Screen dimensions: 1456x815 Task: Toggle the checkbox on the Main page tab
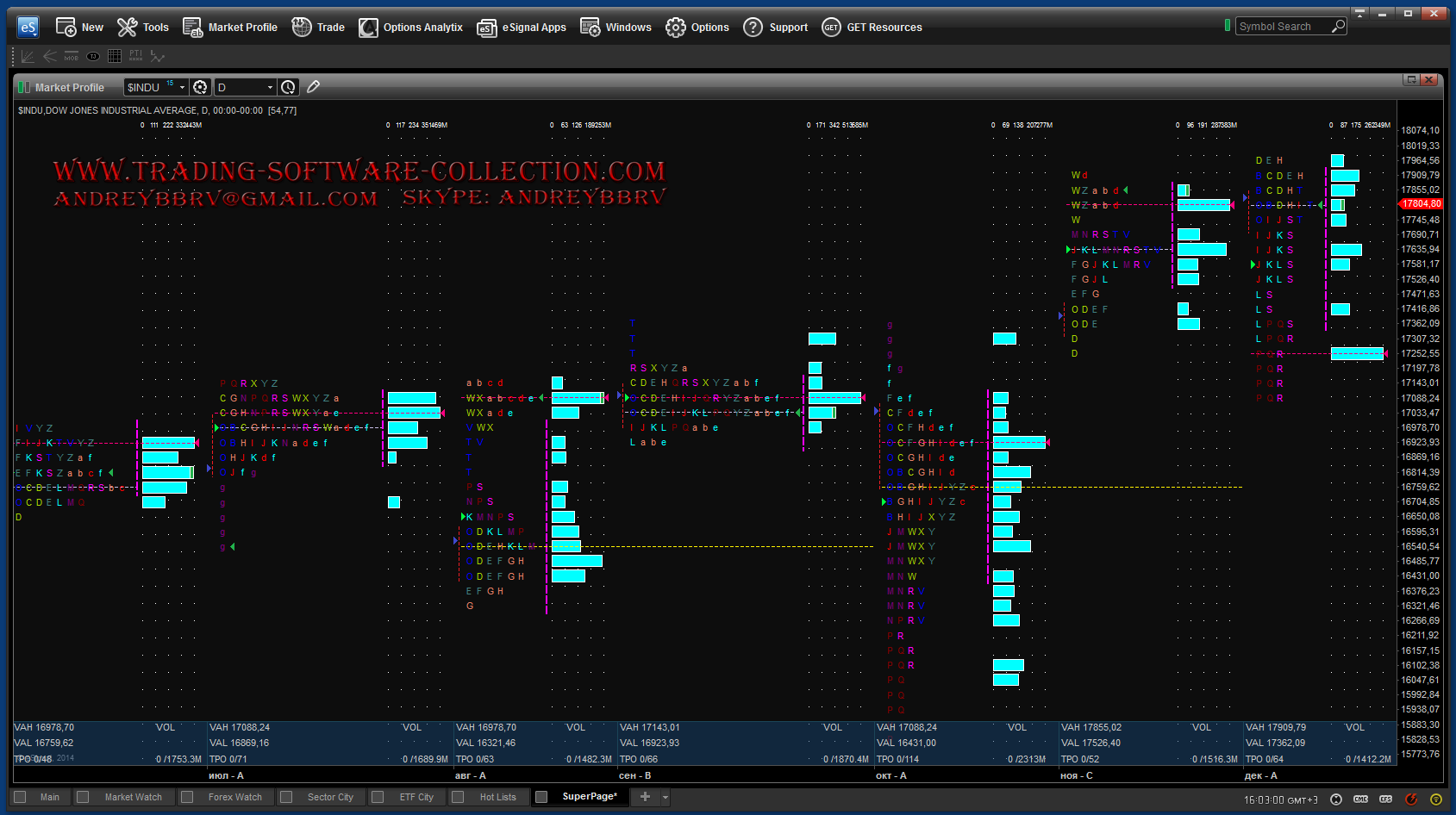click(x=21, y=797)
